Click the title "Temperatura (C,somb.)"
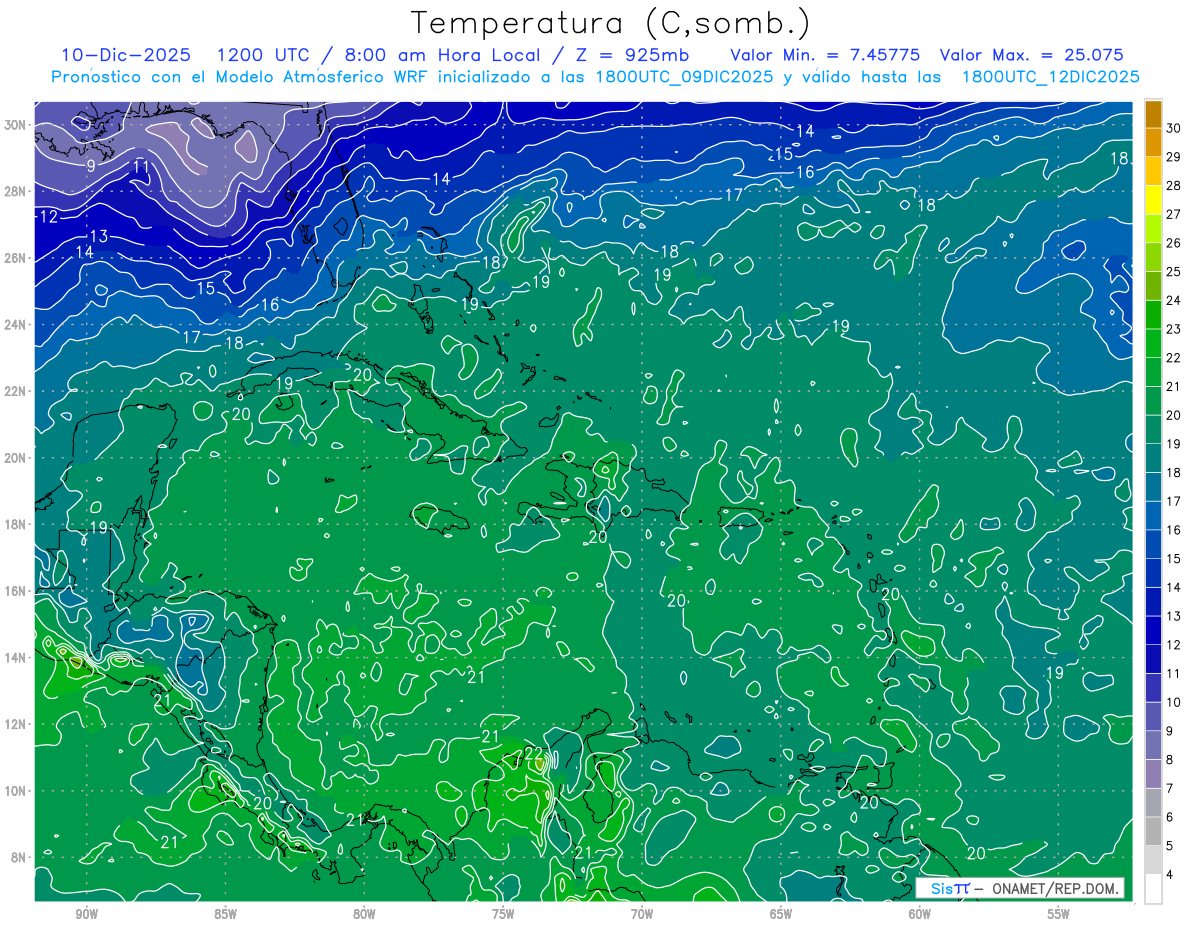The width and height of the screenshot is (1200, 927). (x=611, y=24)
